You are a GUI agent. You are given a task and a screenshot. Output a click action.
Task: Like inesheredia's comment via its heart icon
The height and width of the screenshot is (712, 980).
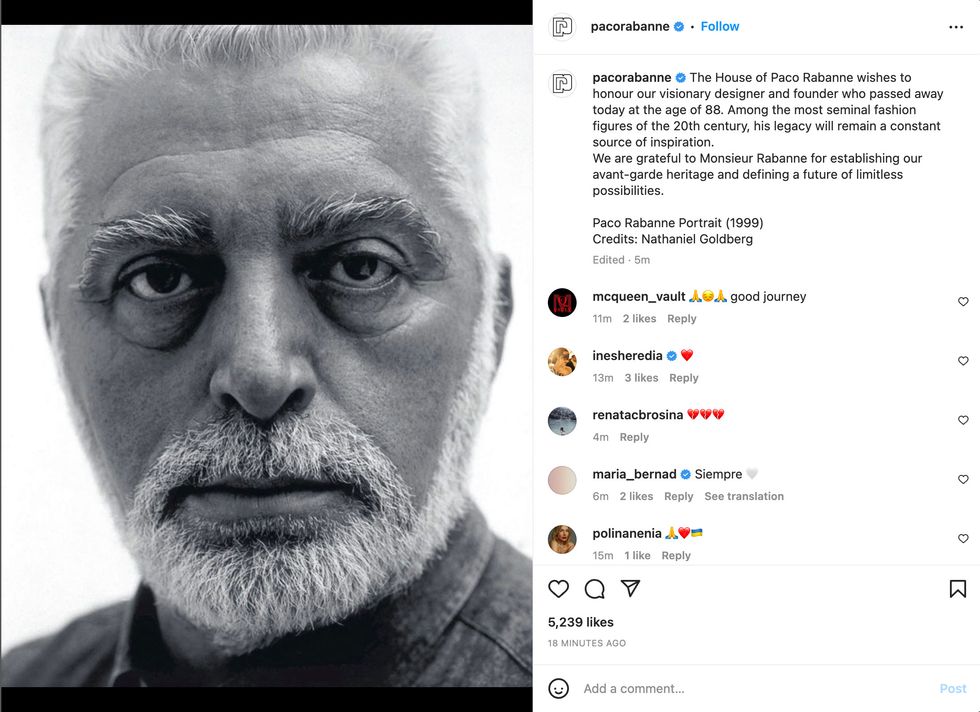963,361
